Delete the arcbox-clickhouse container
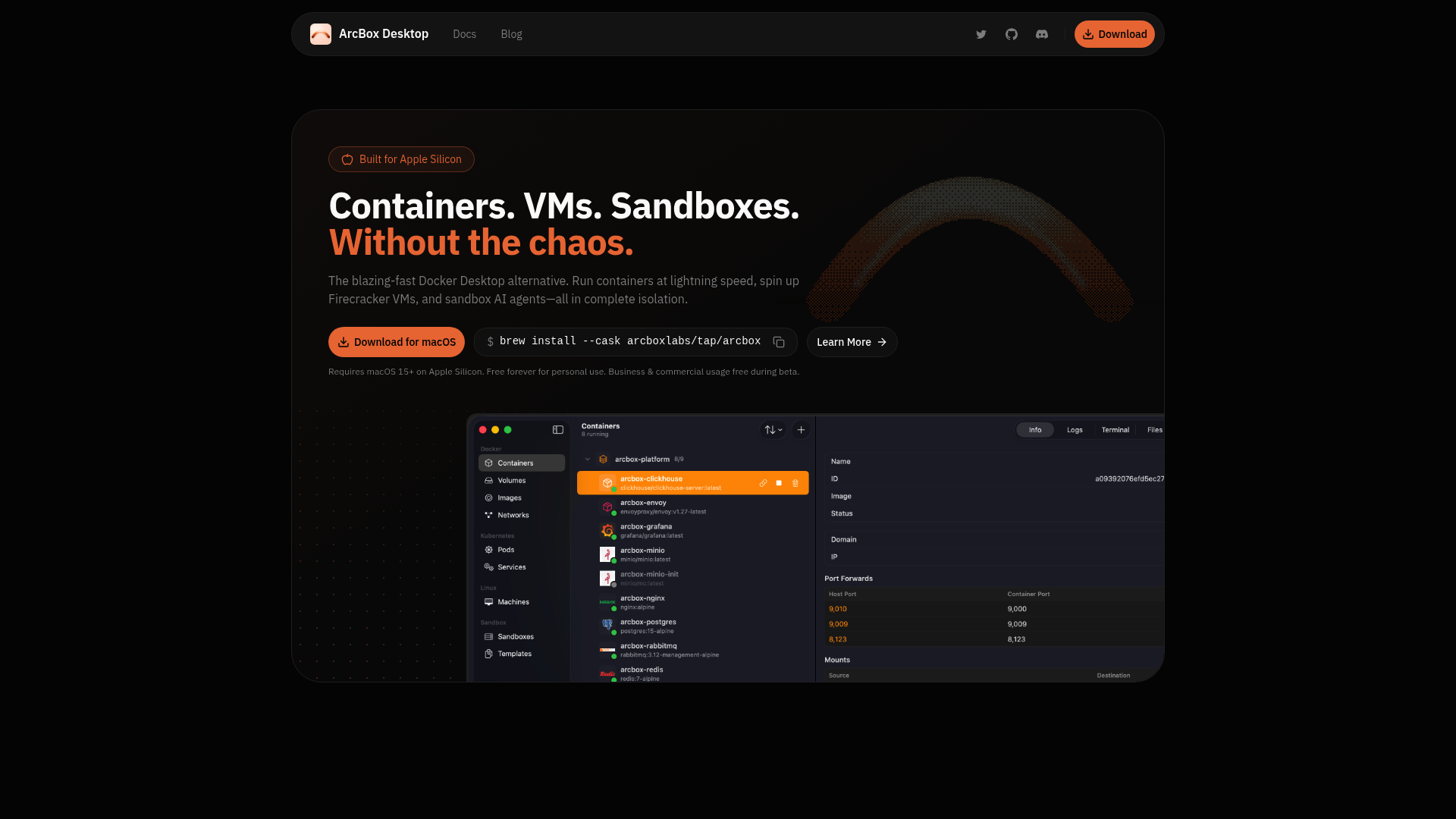 795,482
